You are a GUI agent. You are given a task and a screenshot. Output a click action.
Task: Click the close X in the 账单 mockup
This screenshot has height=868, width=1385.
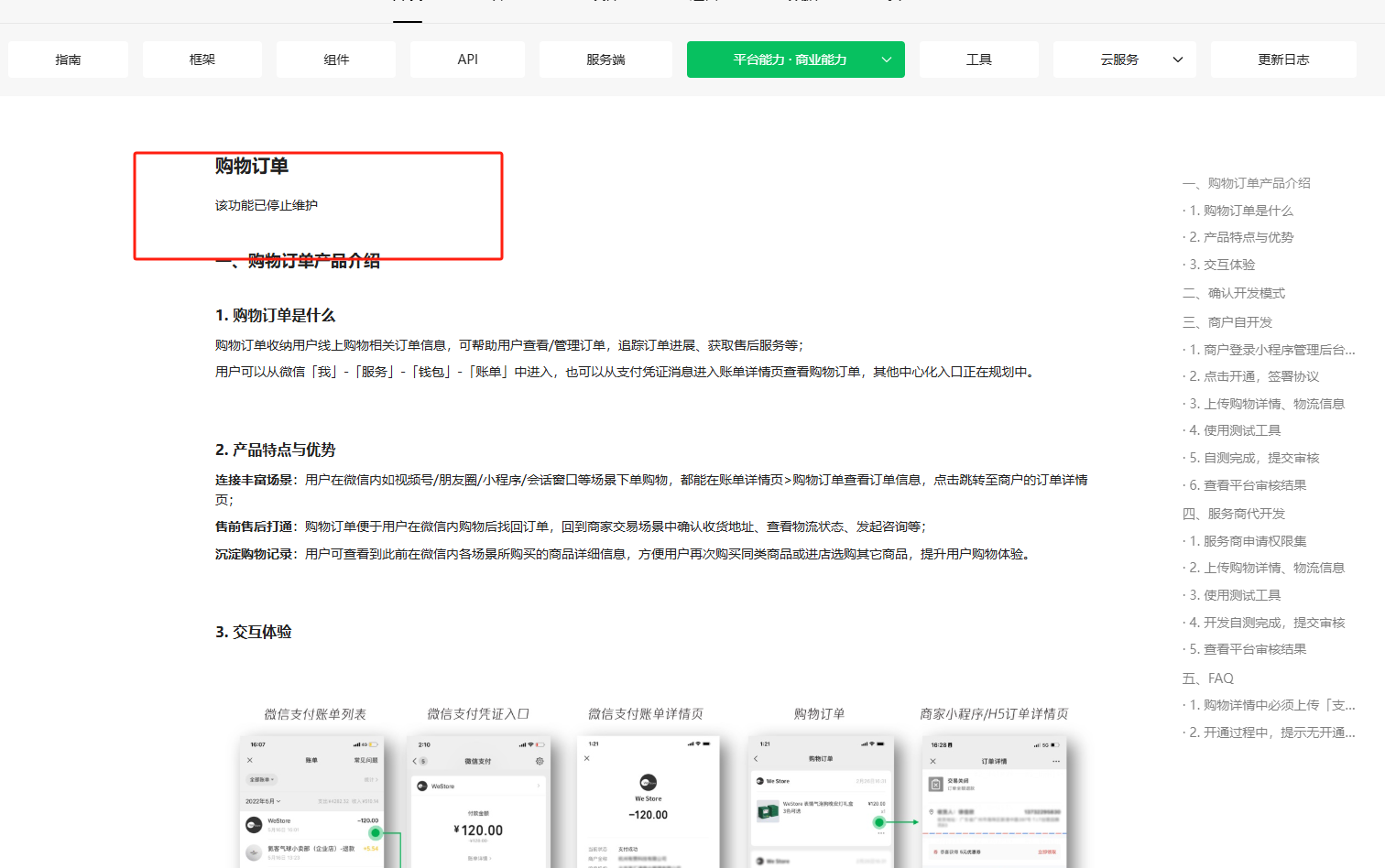pyautogui.click(x=250, y=761)
